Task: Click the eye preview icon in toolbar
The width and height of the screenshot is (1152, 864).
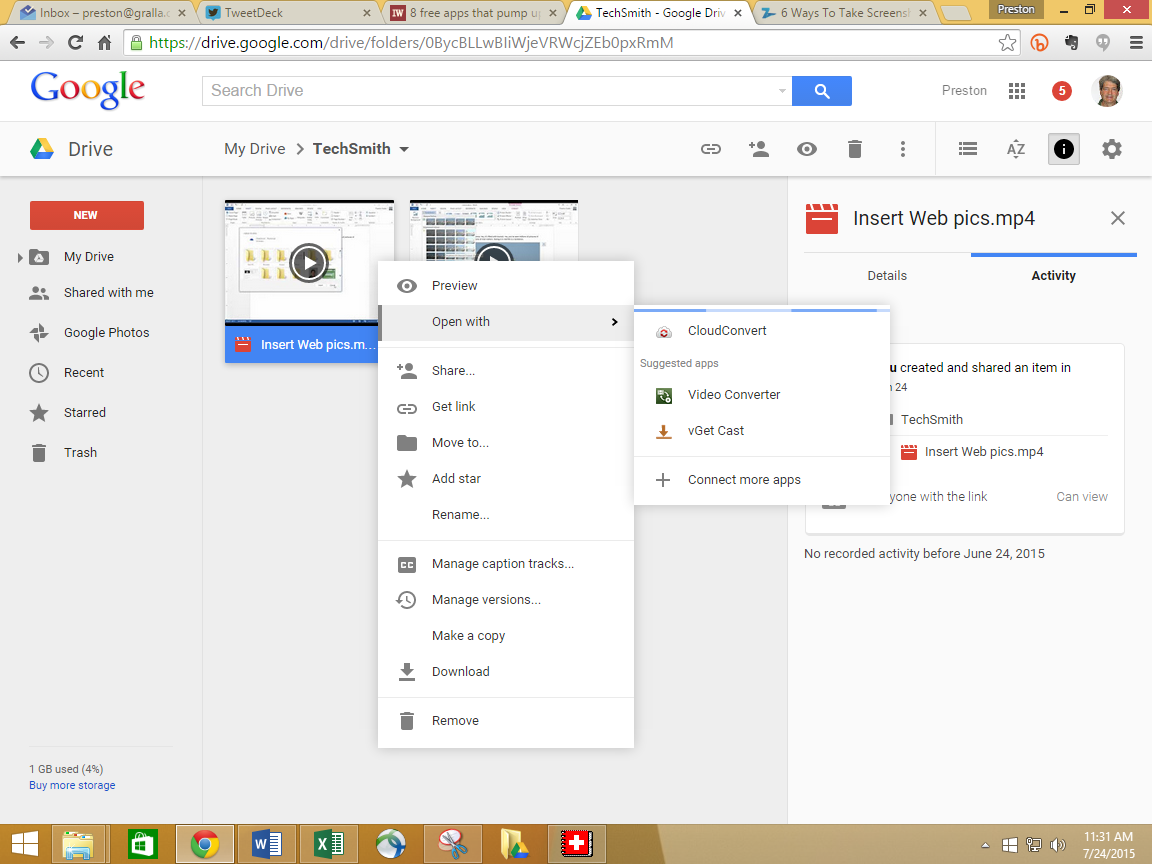Action: 807,149
